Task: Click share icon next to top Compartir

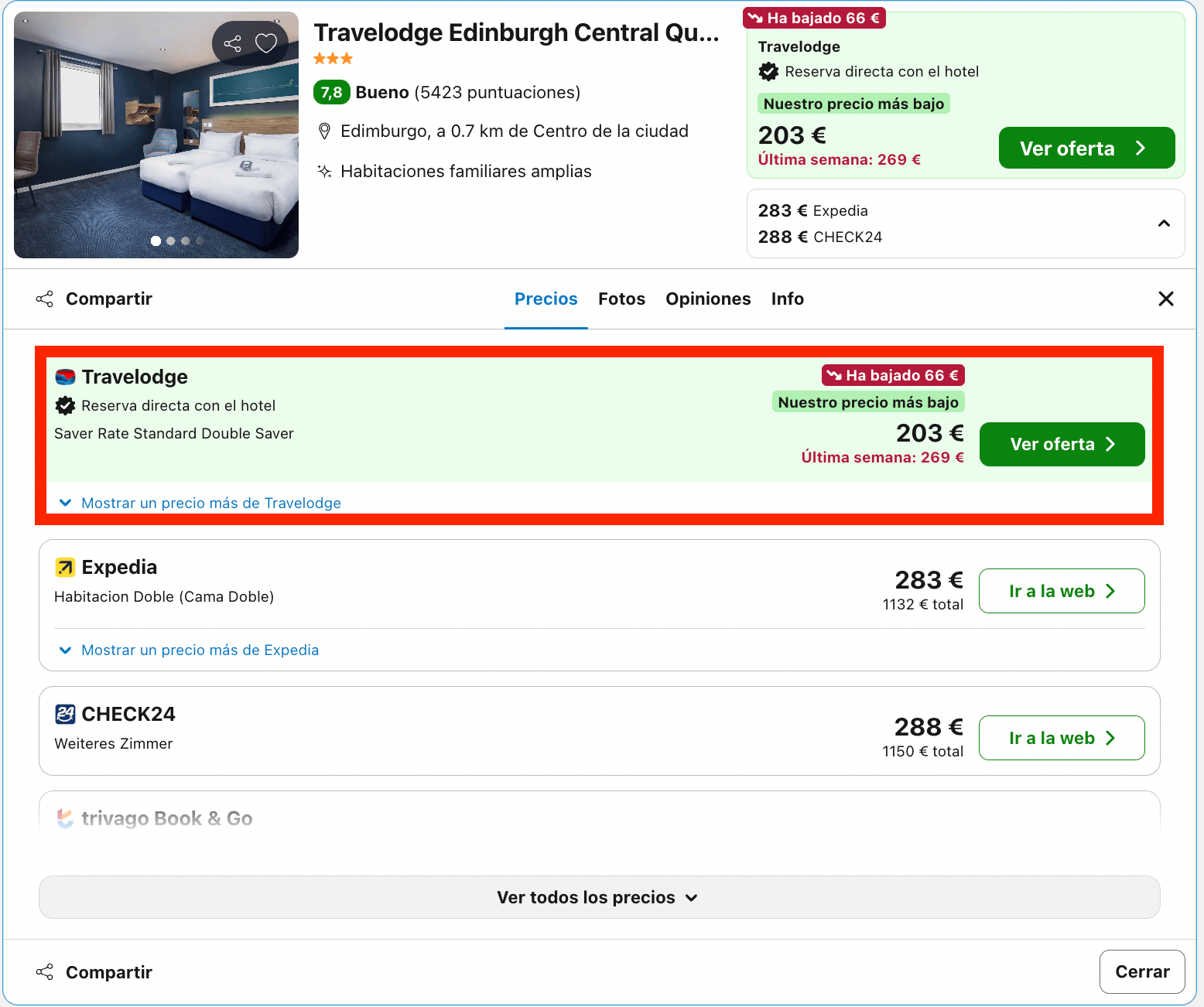Action: click(x=45, y=299)
